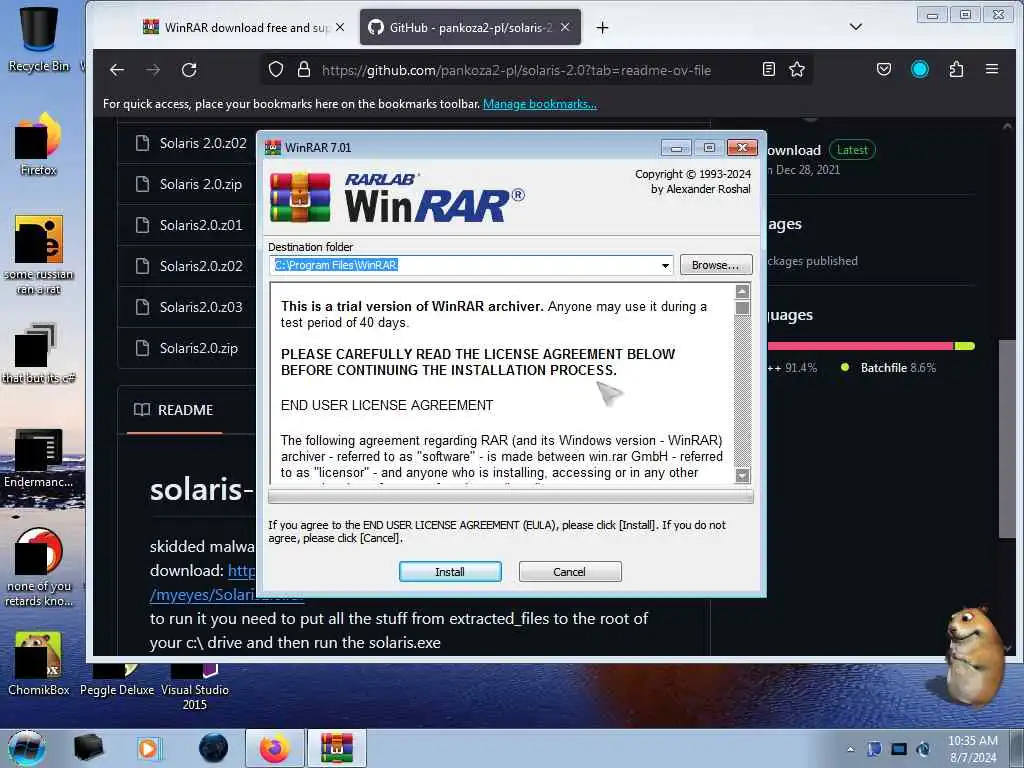Select 'some russian ran a rat' desktop icon
Viewport: 1024px width, 768px height.
39,255
